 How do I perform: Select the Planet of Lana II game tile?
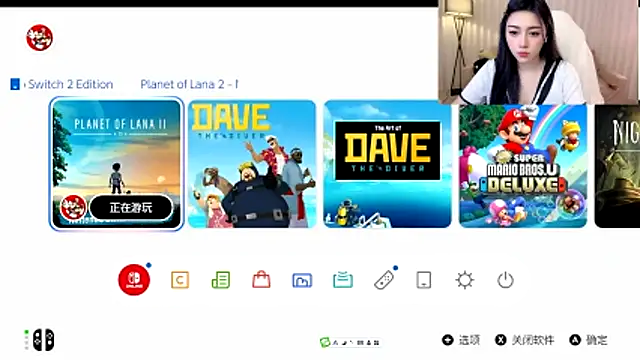pos(117,164)
